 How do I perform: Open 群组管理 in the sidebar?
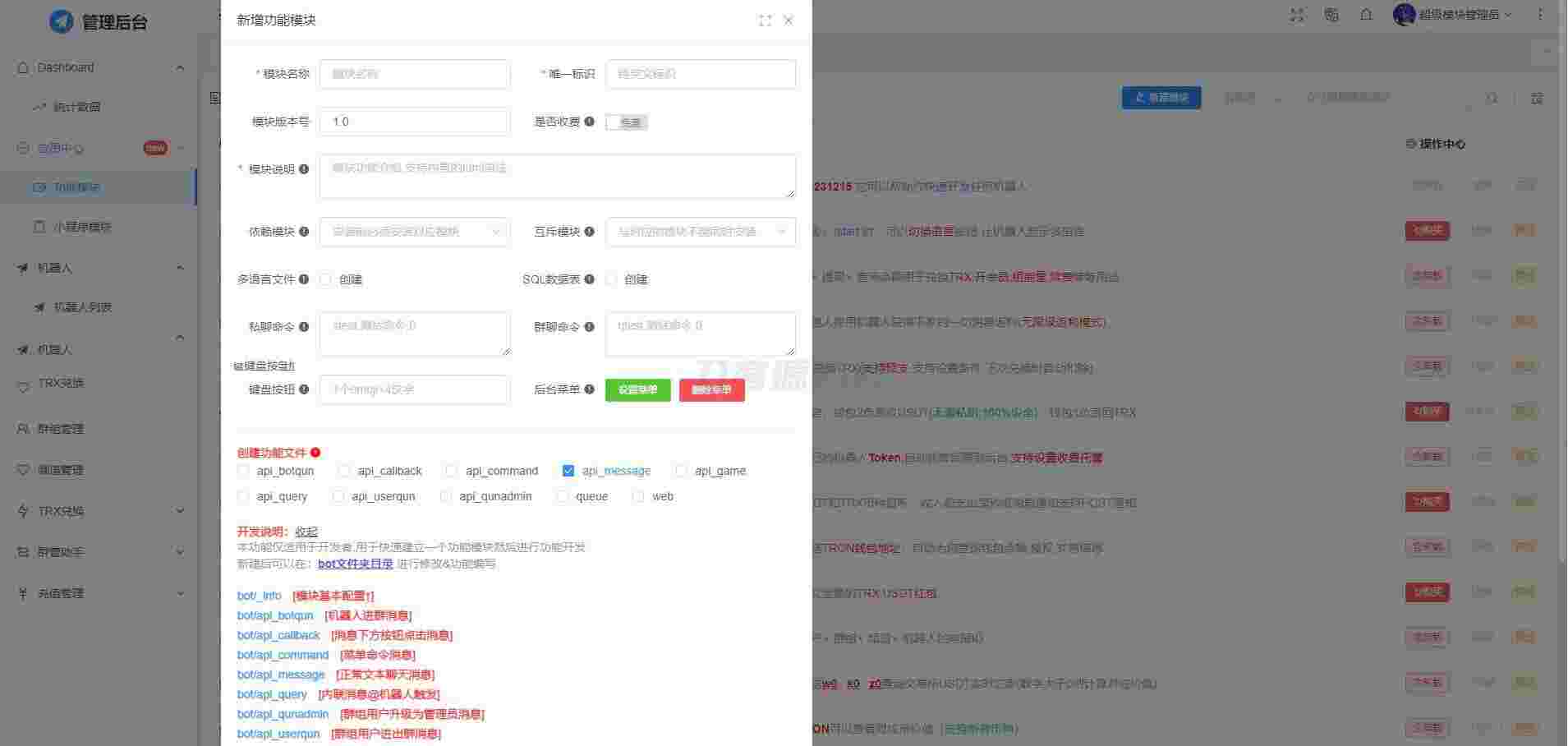[61, 429]
